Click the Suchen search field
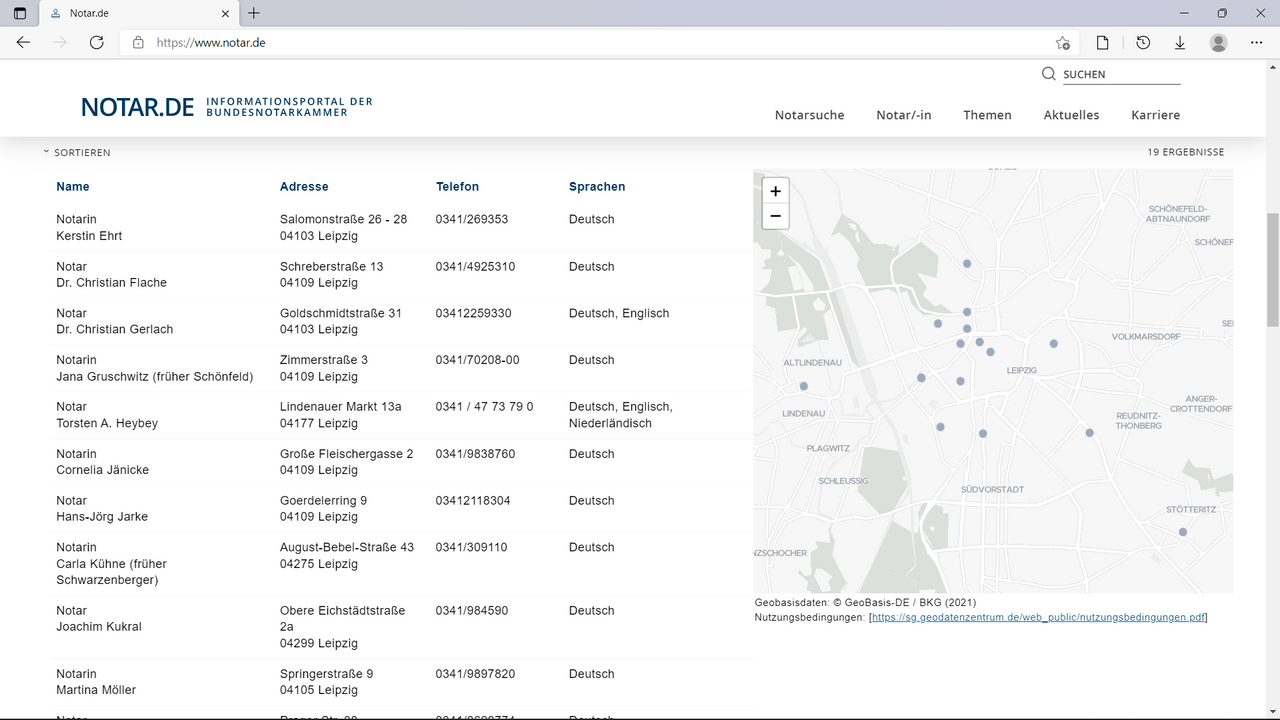 pos(1121,74)
